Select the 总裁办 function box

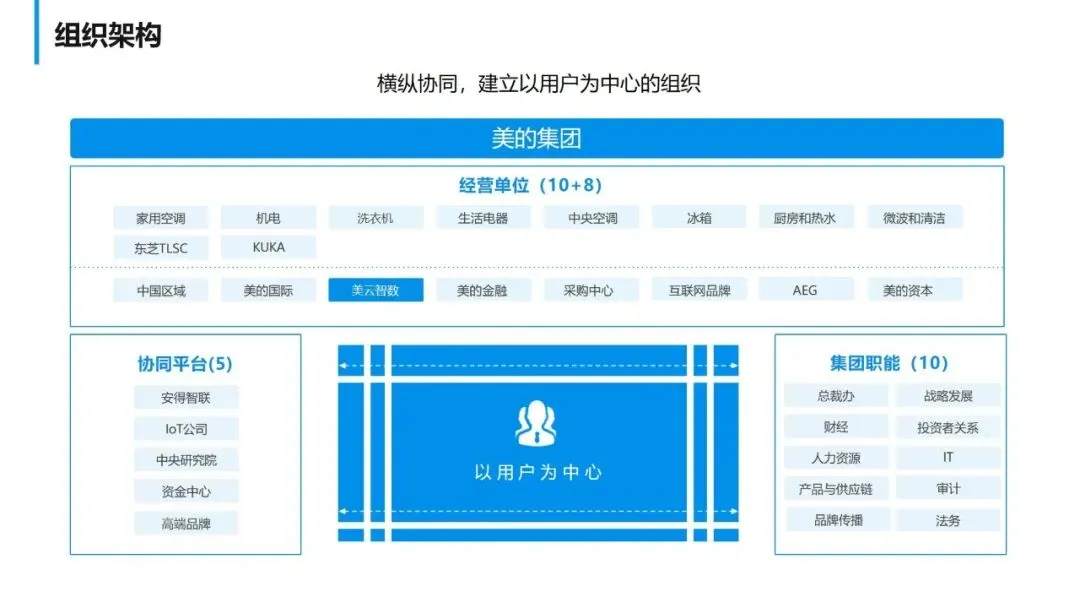(x=836, y=395)
